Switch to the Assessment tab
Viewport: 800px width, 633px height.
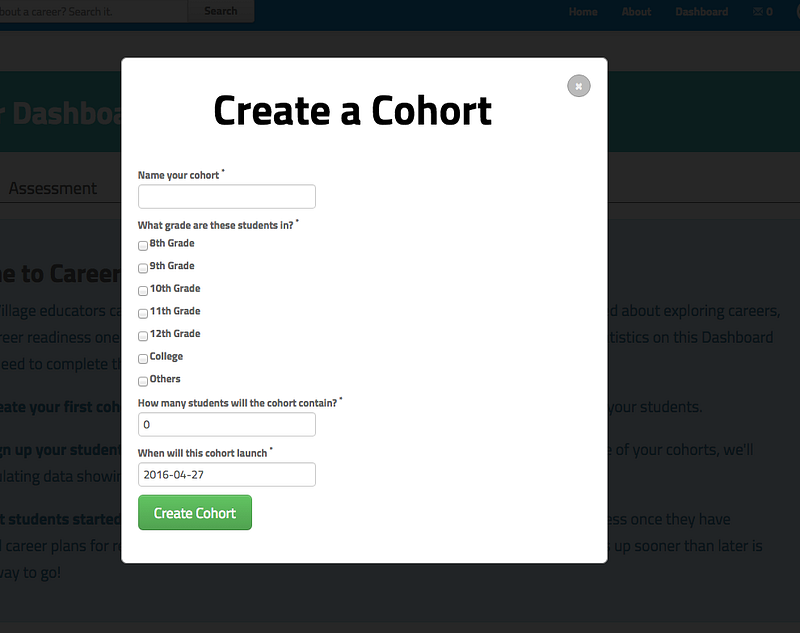53,188
